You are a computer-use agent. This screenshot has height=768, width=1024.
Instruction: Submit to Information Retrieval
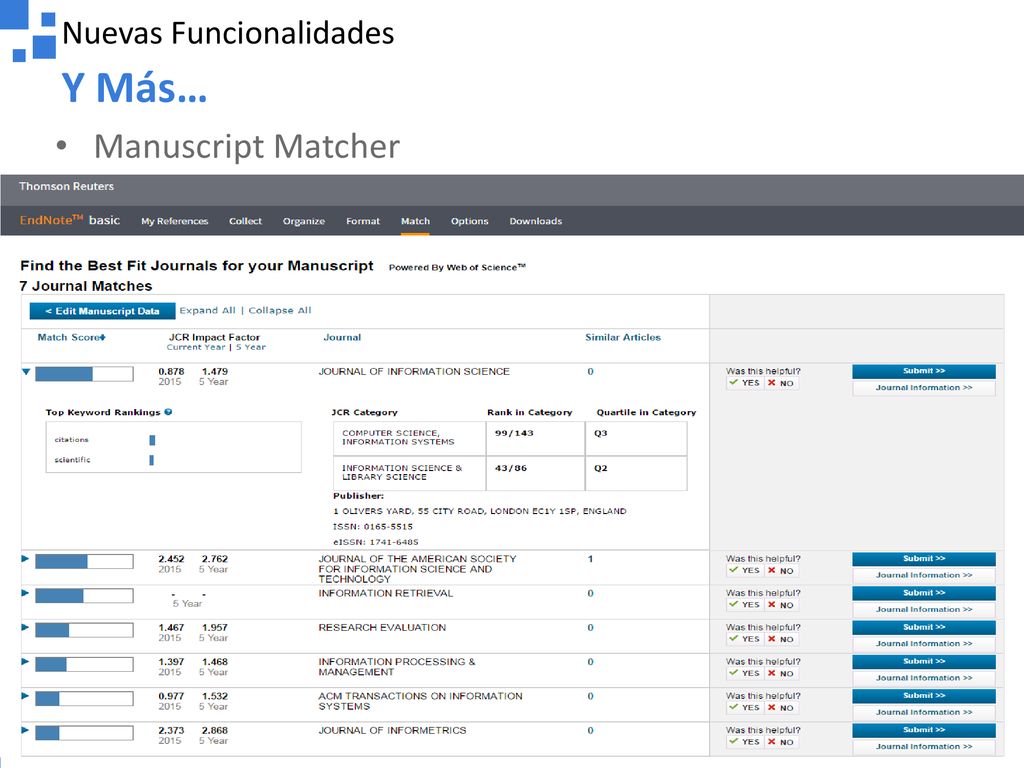(x=923, y=593)
